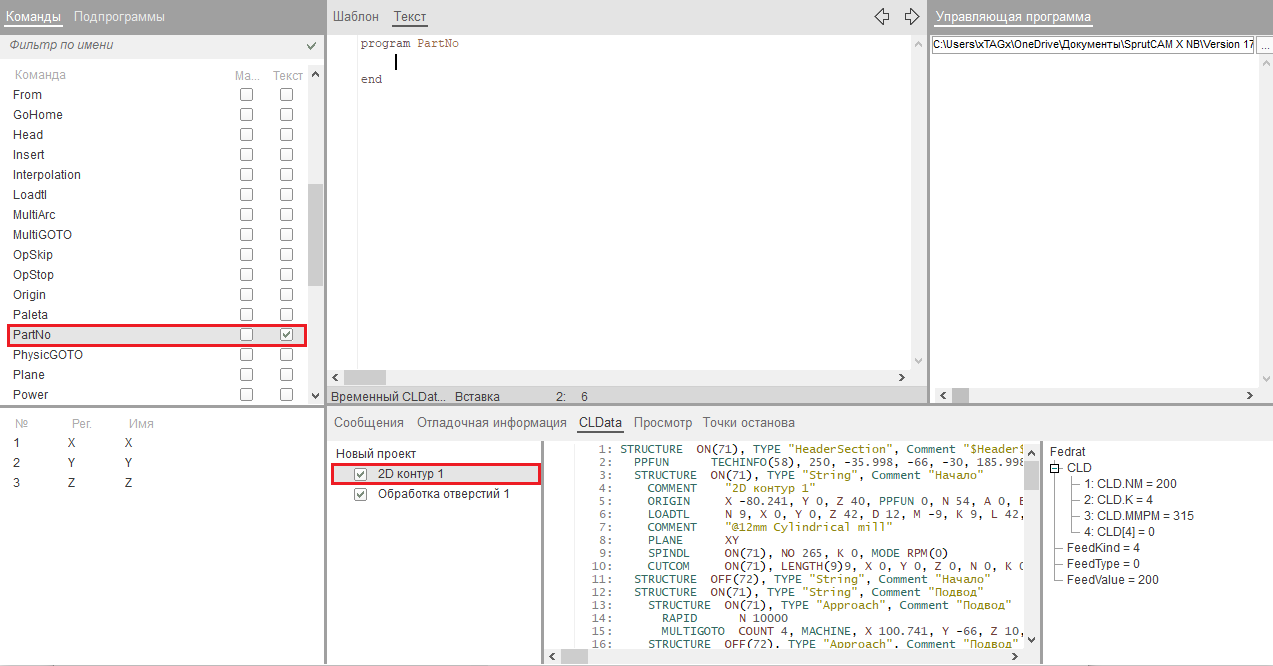Click the program file path input field
1273x666 pixels.
click(1092, 45)
